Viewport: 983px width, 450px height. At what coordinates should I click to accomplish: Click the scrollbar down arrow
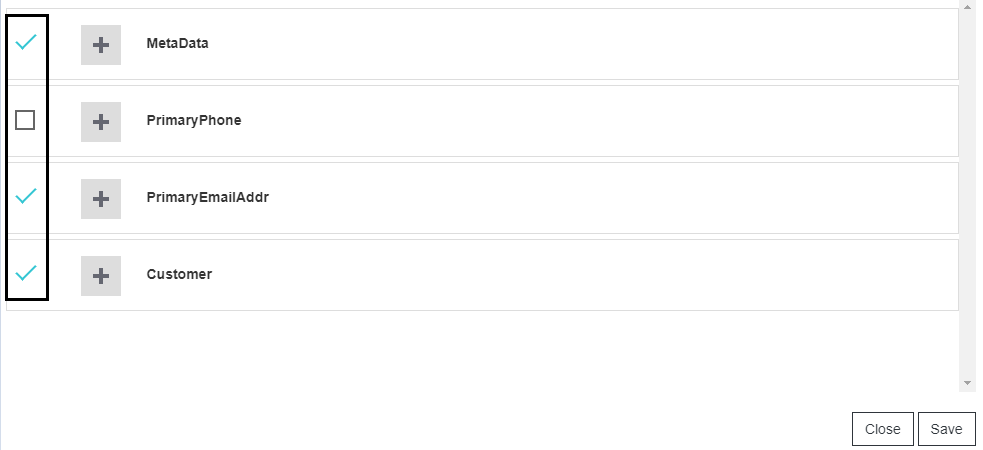967,383
